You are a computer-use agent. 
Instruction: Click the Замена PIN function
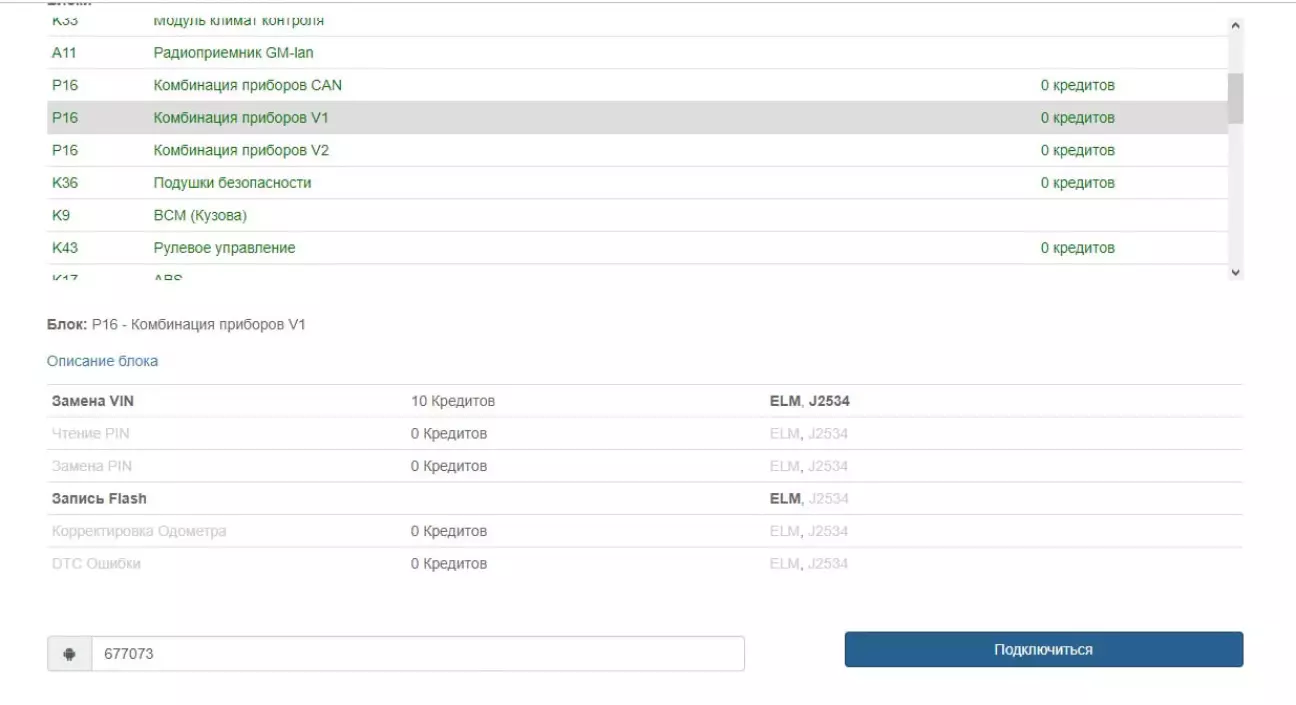(91, 466)
